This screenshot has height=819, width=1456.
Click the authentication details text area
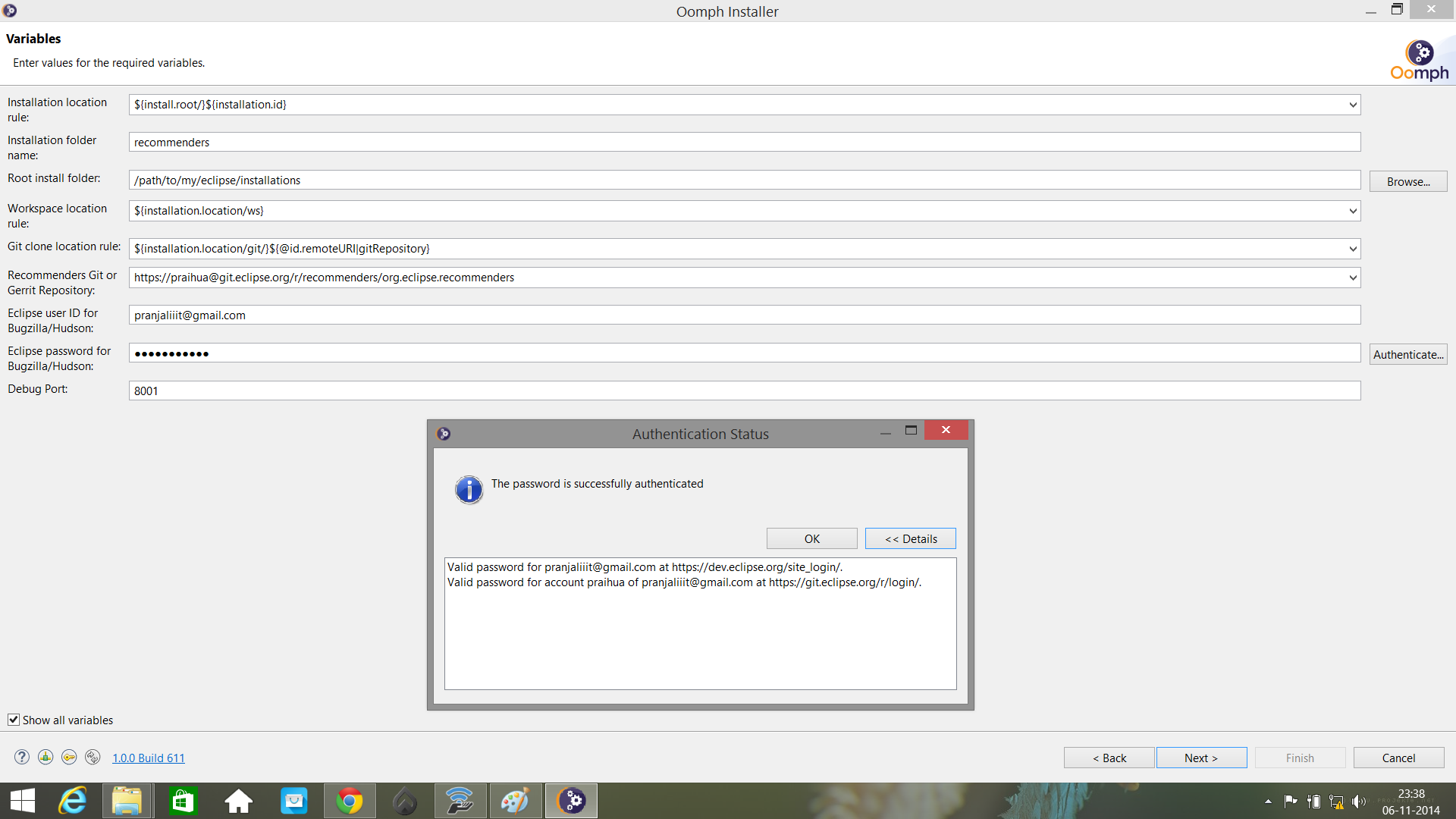(x=700, y=623)
